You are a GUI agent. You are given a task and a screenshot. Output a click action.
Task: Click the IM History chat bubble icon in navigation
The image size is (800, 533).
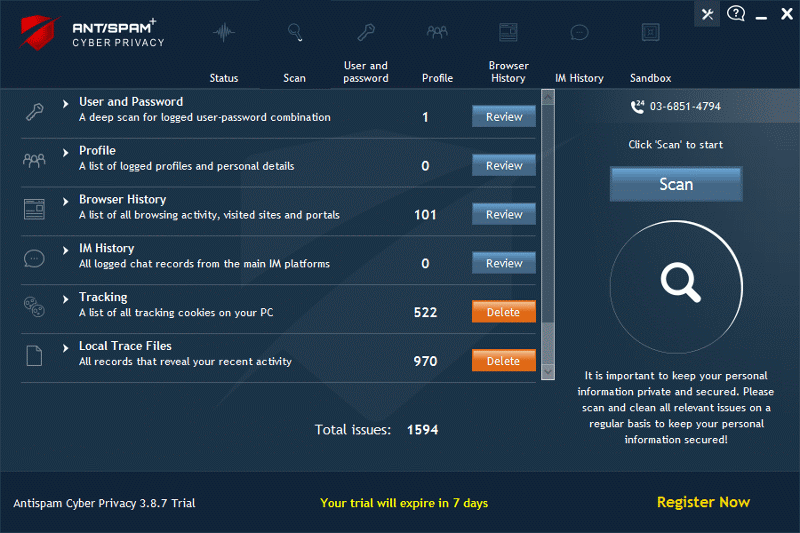tap(579, 33)
